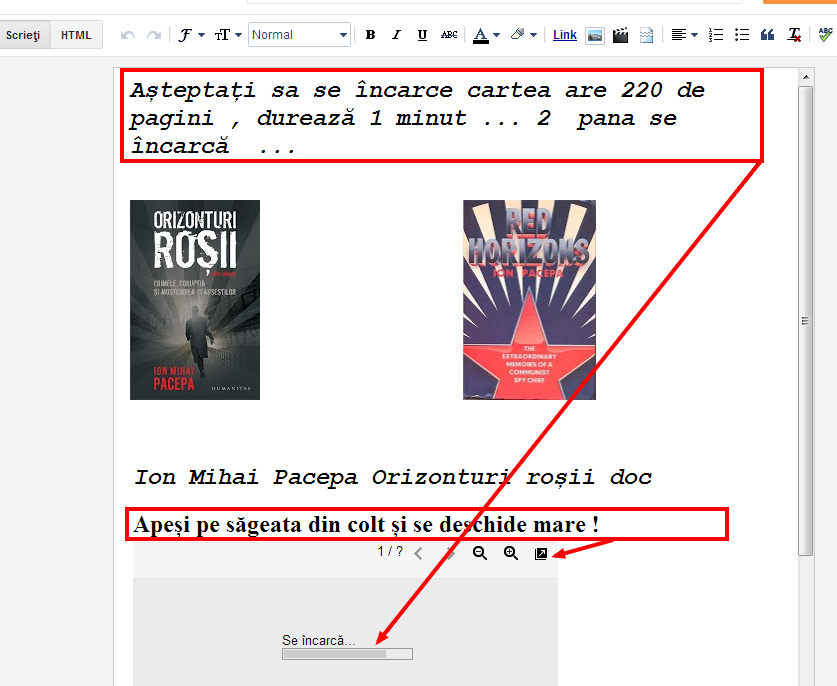Insert a video with clapperboard icon

(x=620, y=36)
